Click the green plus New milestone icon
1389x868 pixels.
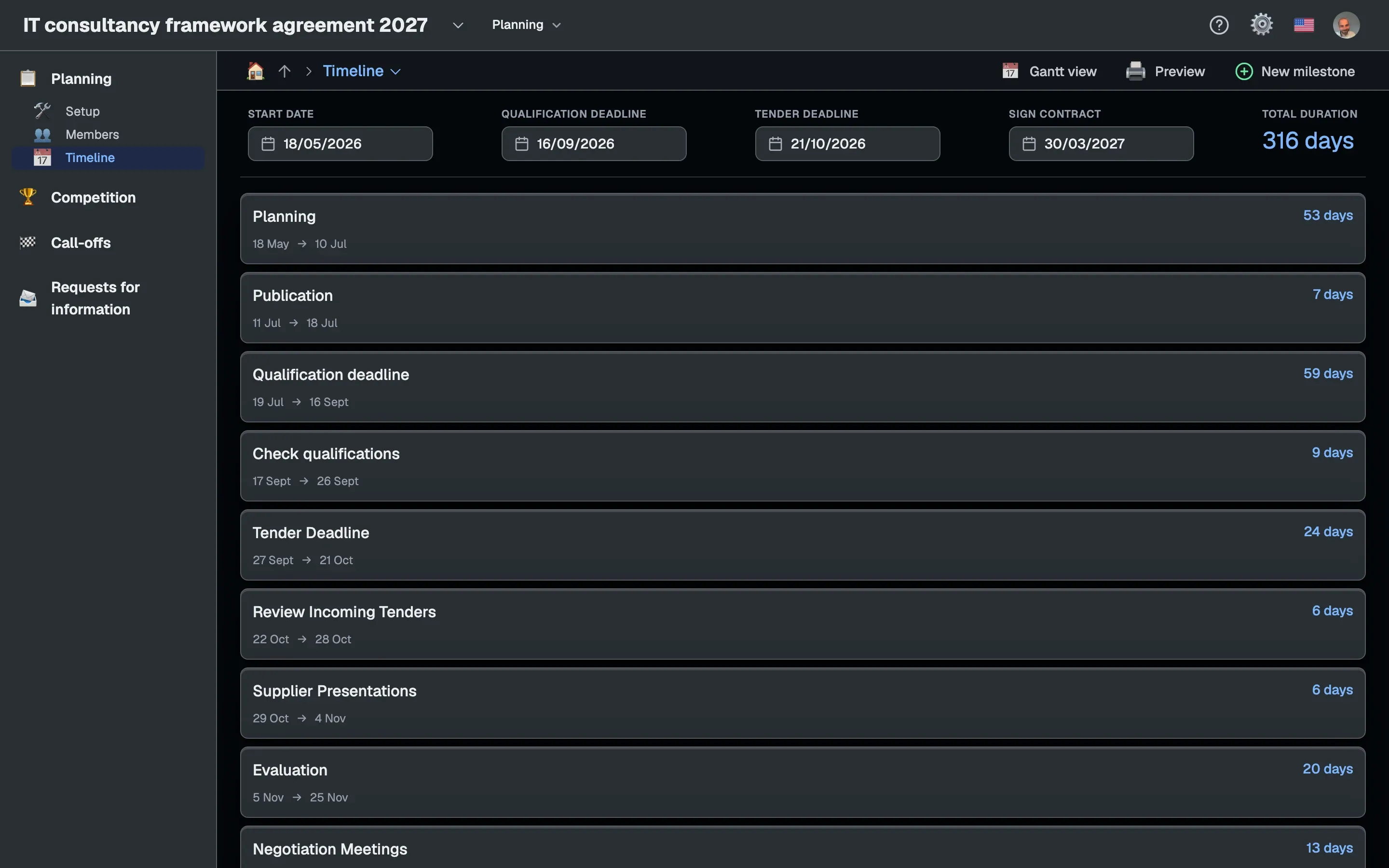pos(1244,71)
